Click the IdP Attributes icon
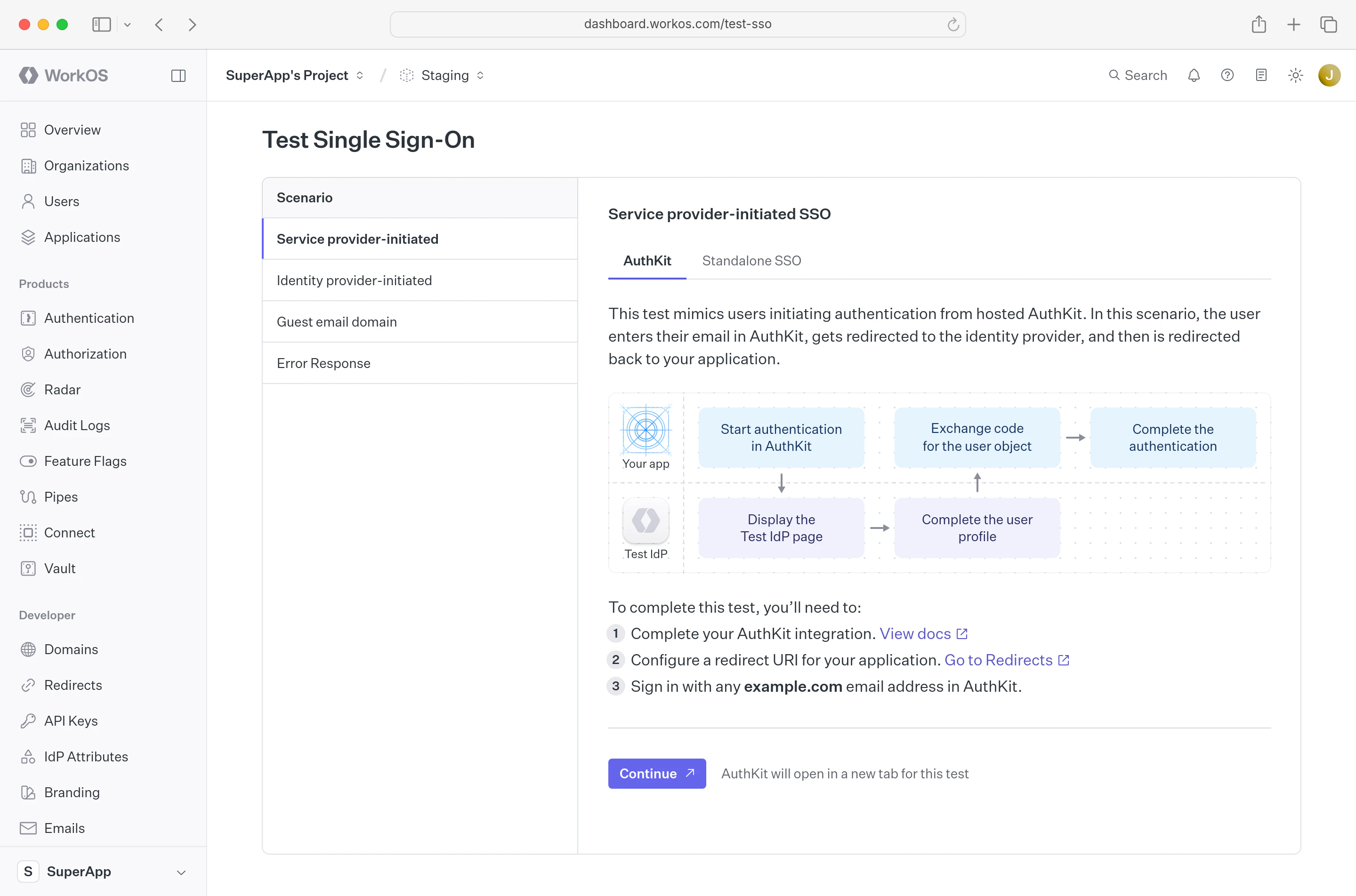The height and width of the screenshot is (896, 1356). click(x=28, y=757)
